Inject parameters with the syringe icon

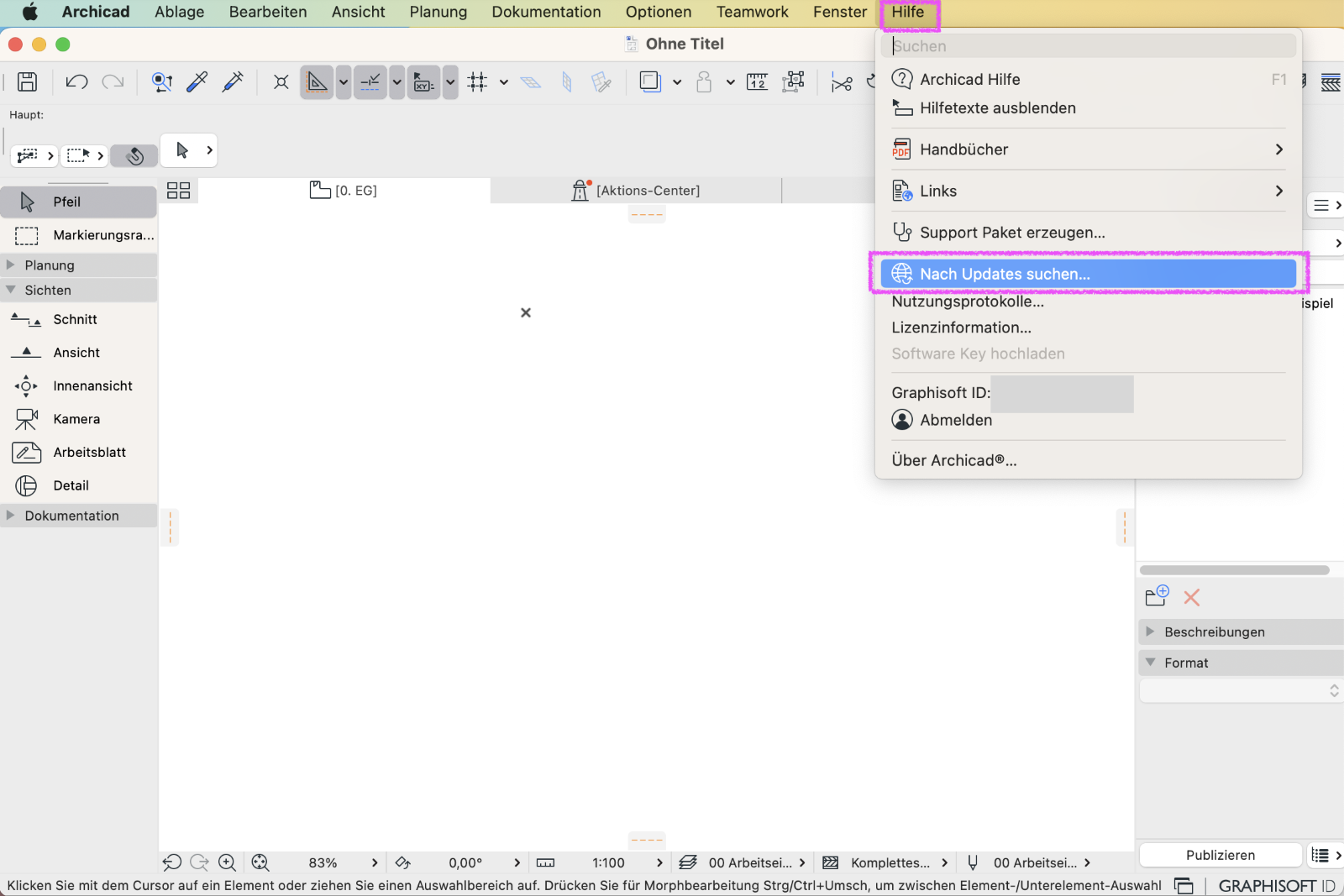tap(233, 81)
